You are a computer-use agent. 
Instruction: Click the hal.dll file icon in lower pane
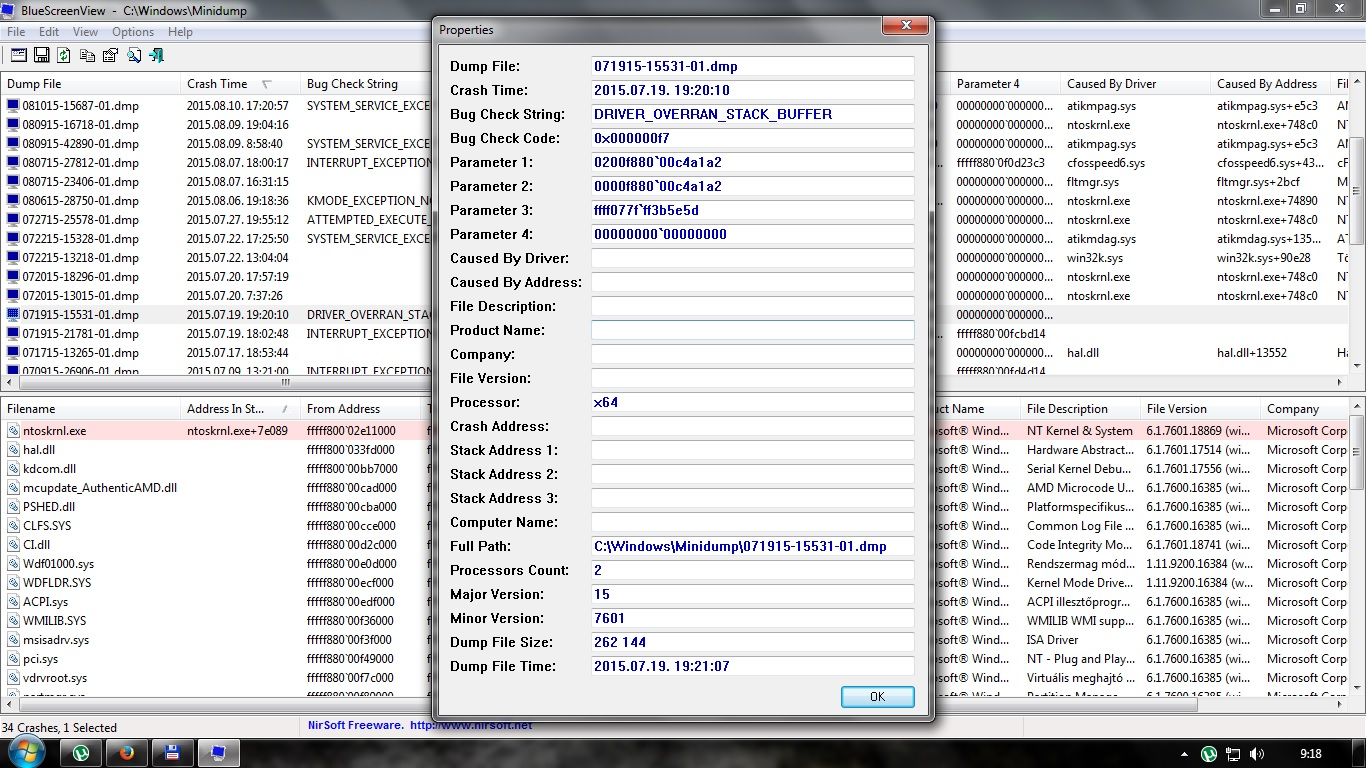click(13, 450)
